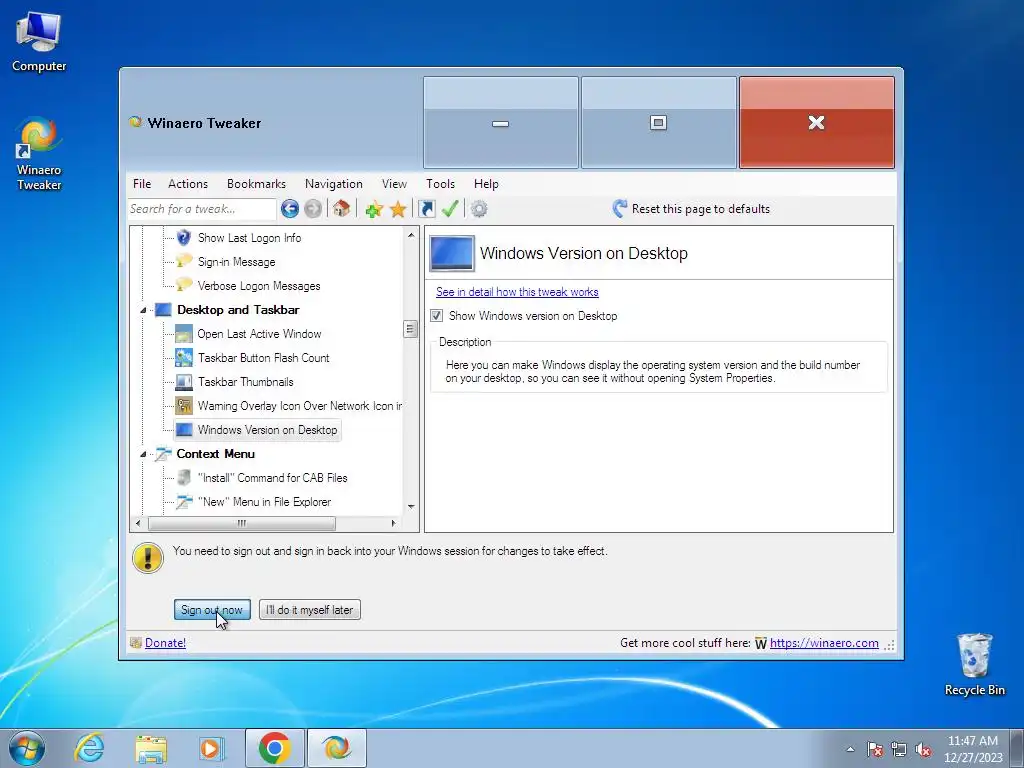This screenshot has width=1024, height=768.
Task: Open settings gear in toolbar
Action: [x=479, y=209]
